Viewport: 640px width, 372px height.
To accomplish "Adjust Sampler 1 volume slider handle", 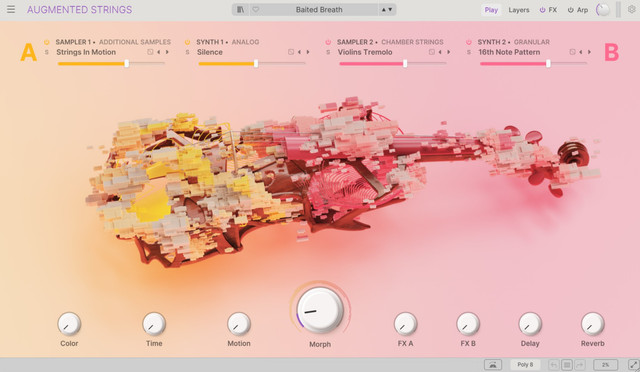I will pos(127,63).
